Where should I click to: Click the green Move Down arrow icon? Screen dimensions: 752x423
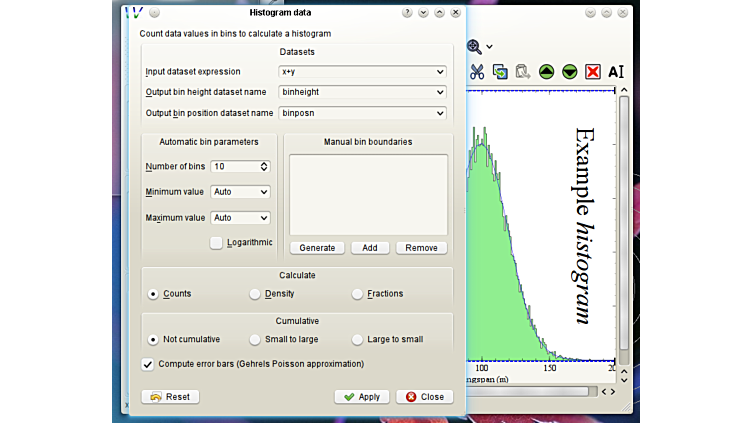point(570,72)
